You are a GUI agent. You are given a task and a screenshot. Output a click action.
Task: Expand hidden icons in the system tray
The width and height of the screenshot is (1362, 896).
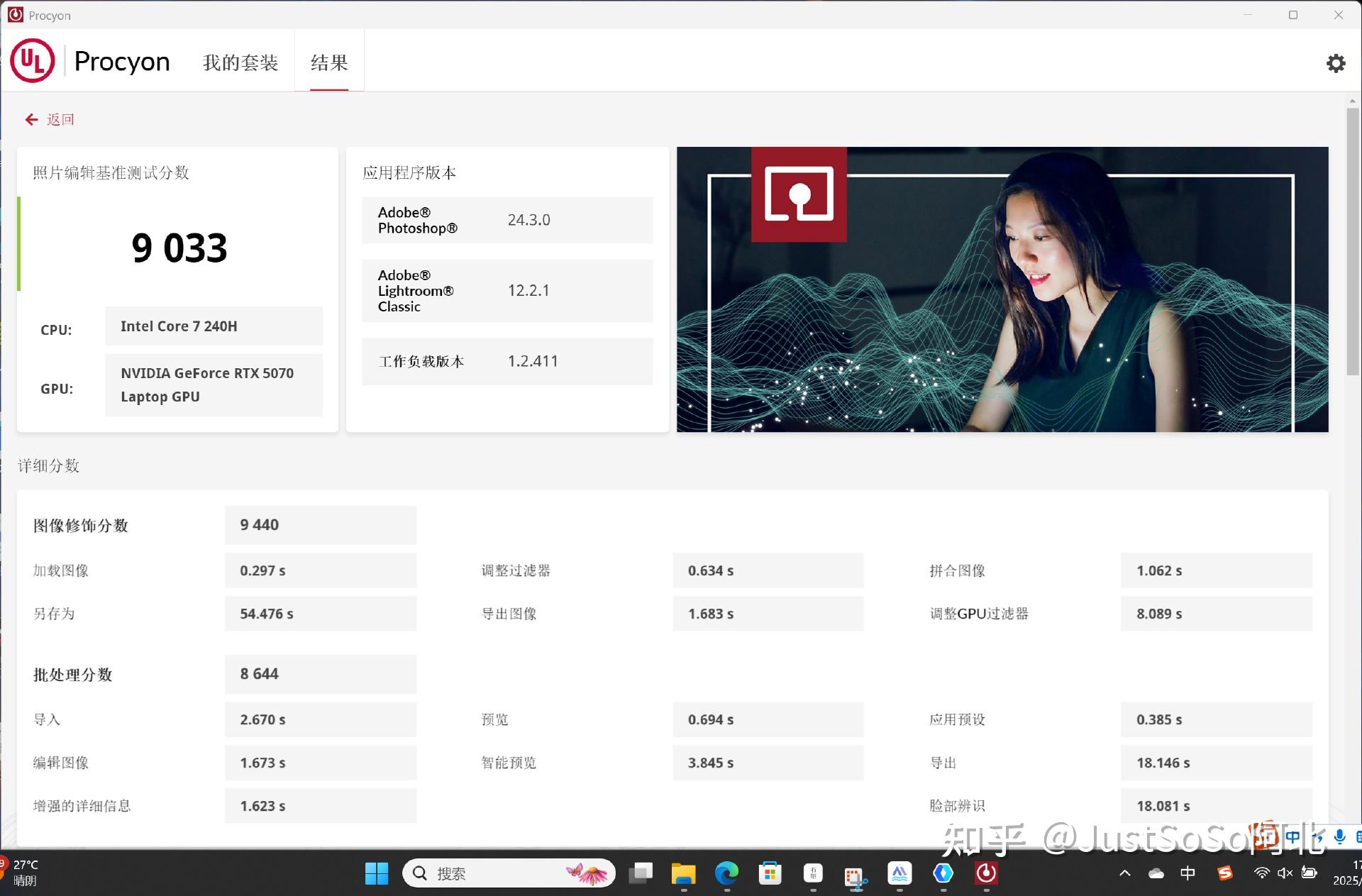point(1125,873)
